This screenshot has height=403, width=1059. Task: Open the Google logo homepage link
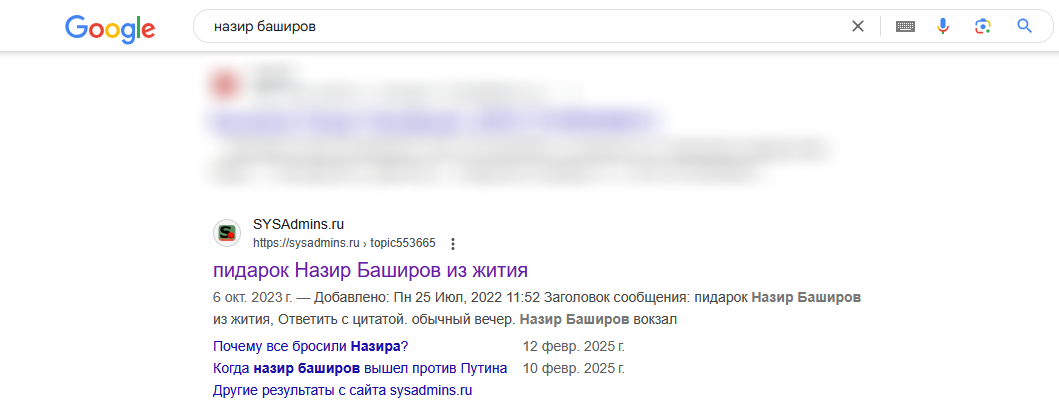tap(110, 28)
